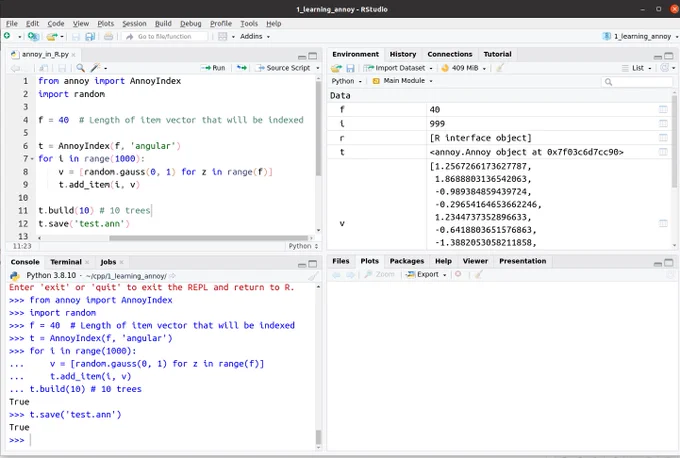Switch to the Packages tab
Image resolution: width=680 pixels, height=458 pixels.
pyautogui.click(x=406, y=261)
